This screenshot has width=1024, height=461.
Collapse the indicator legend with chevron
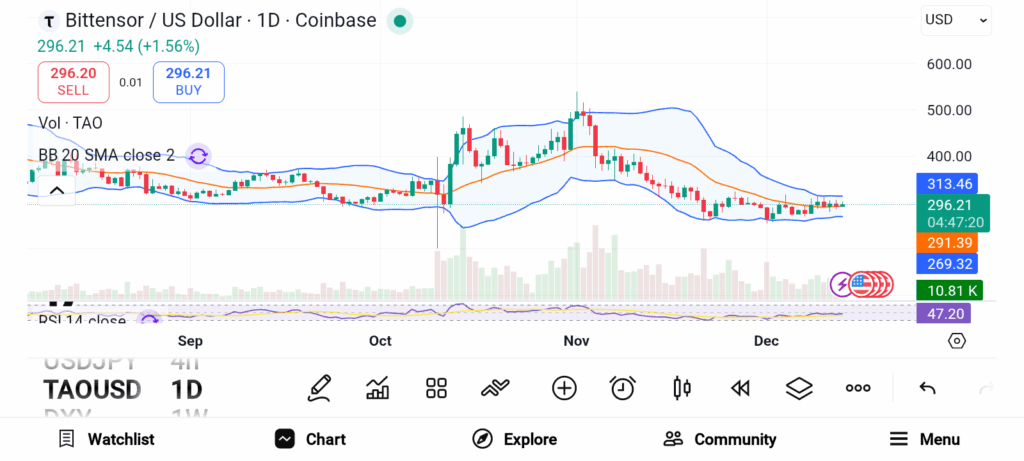click(56, 191)
